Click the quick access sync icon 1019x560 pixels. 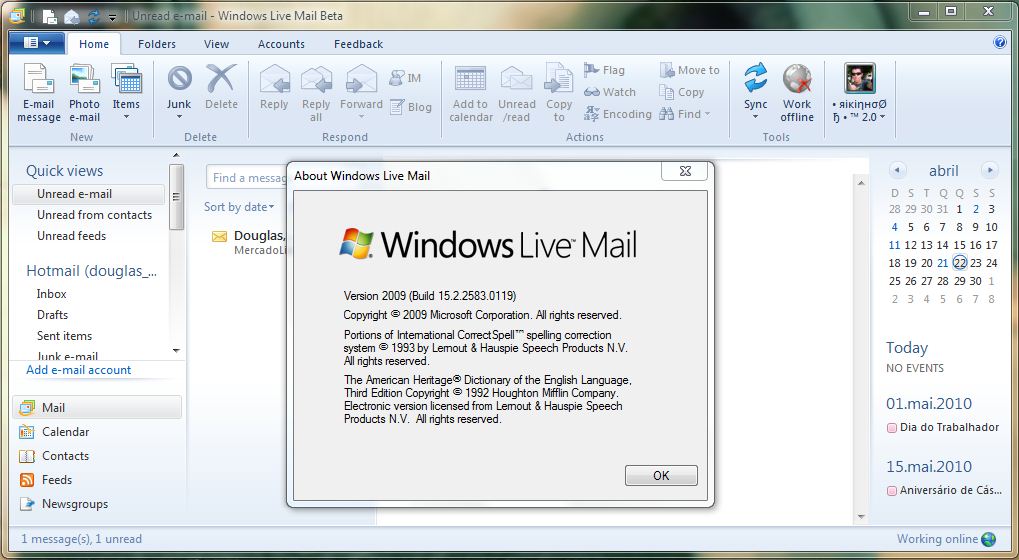[x=93, y=16]
